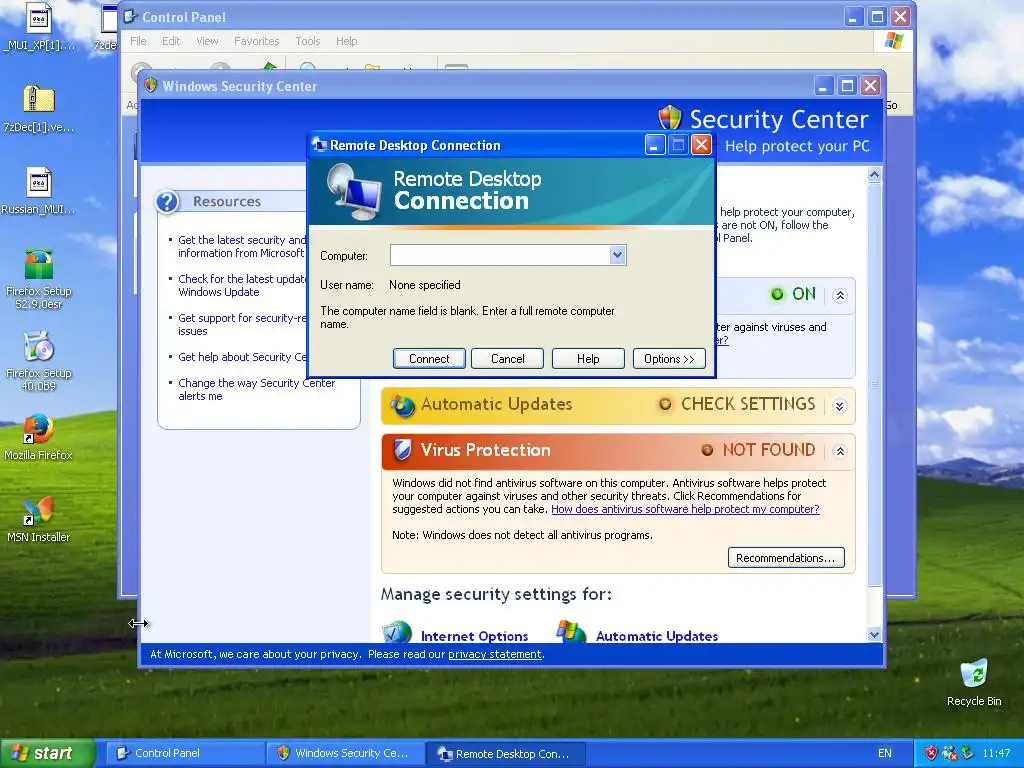Screen dimensions: 1024x768
Task: Minimize the Remote Desktop Connection dialog
Action: pos(654,145)
